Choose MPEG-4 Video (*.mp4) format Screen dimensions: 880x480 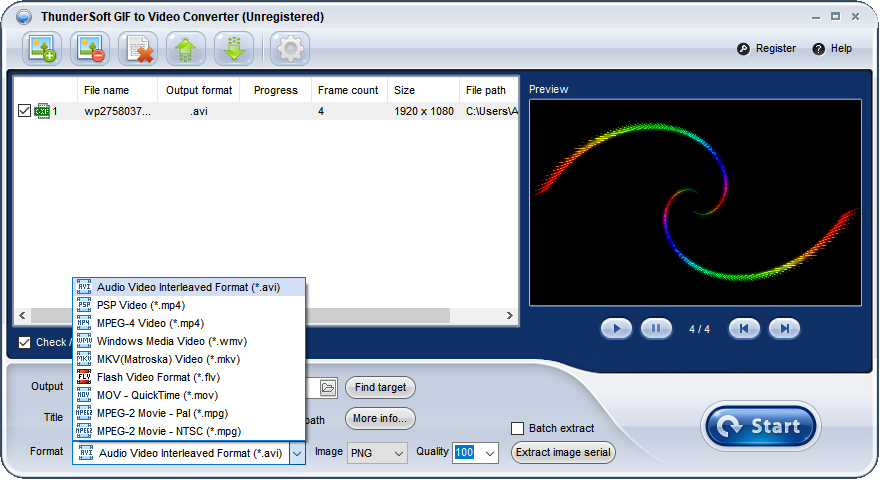click(189, 323)
